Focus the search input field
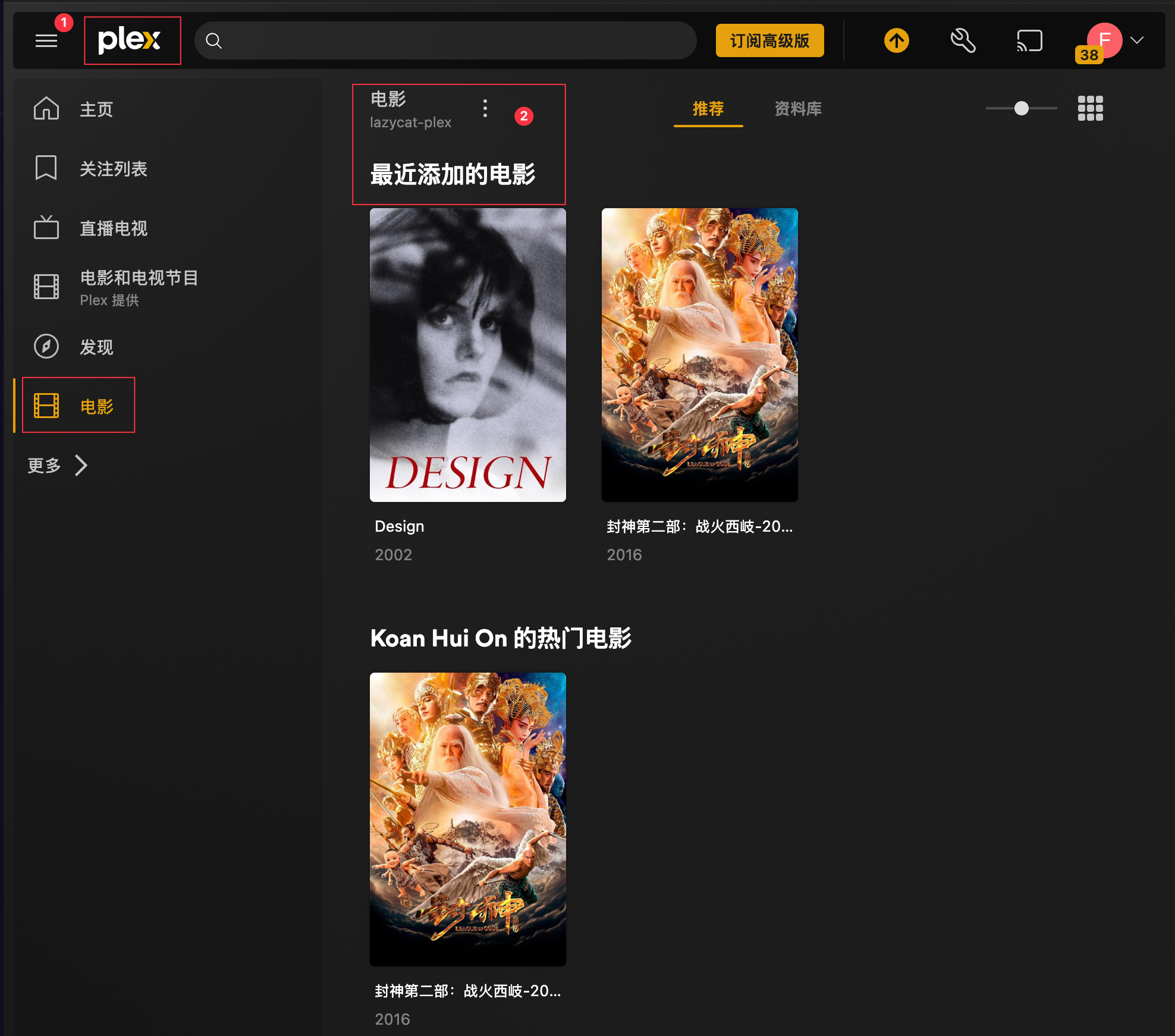 tap(445, 41)
